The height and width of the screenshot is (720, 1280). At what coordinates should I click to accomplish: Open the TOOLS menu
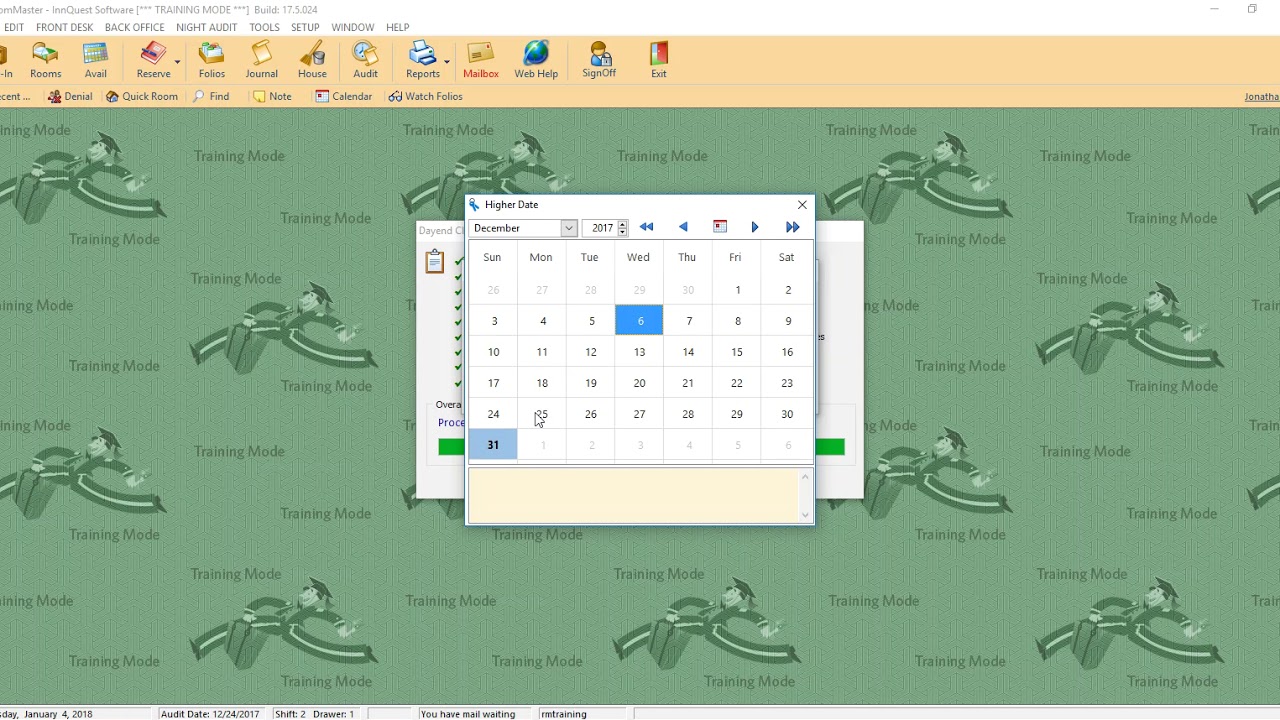[264, 27]
